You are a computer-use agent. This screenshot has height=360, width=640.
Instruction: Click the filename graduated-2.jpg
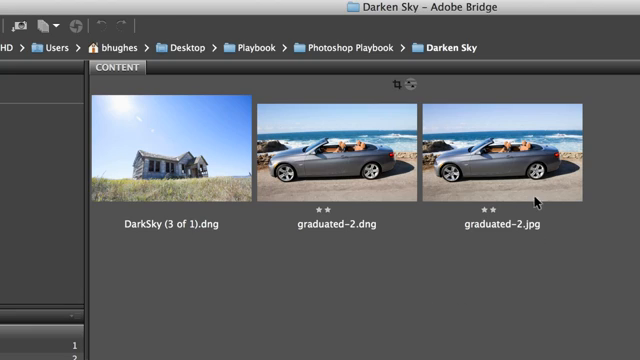502,224
